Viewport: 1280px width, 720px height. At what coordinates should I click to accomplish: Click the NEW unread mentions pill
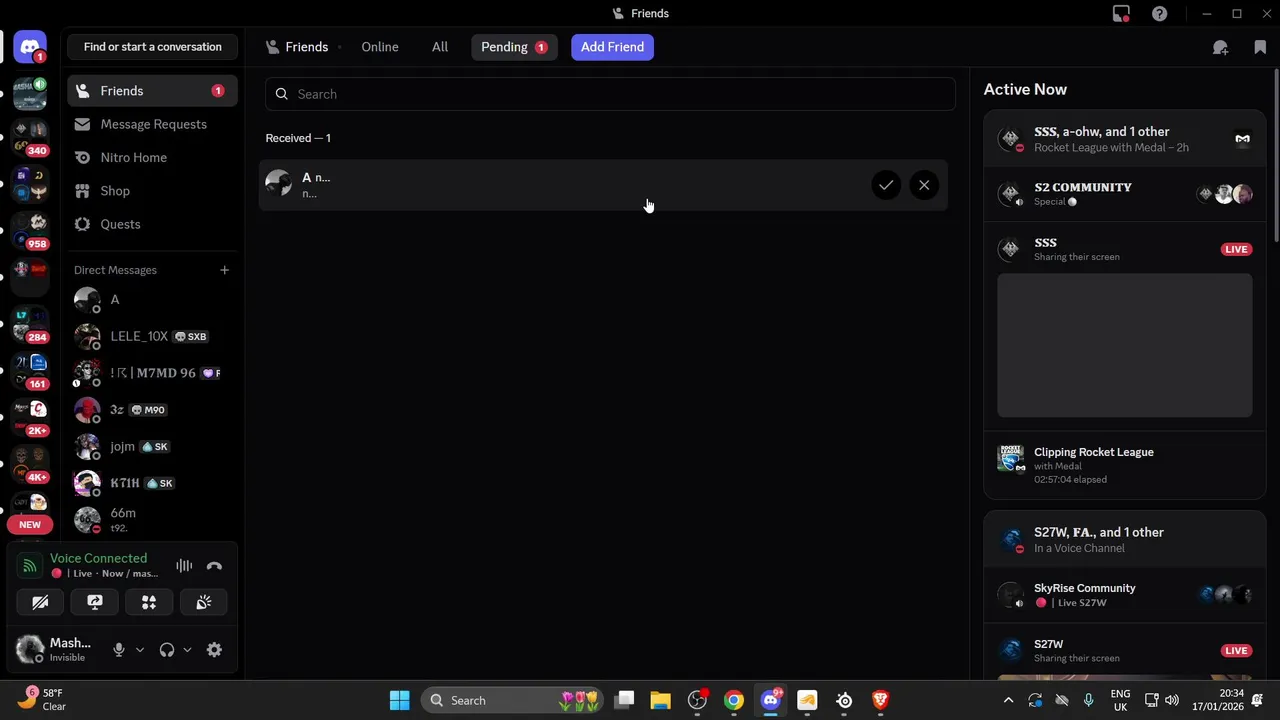(30, 525)
